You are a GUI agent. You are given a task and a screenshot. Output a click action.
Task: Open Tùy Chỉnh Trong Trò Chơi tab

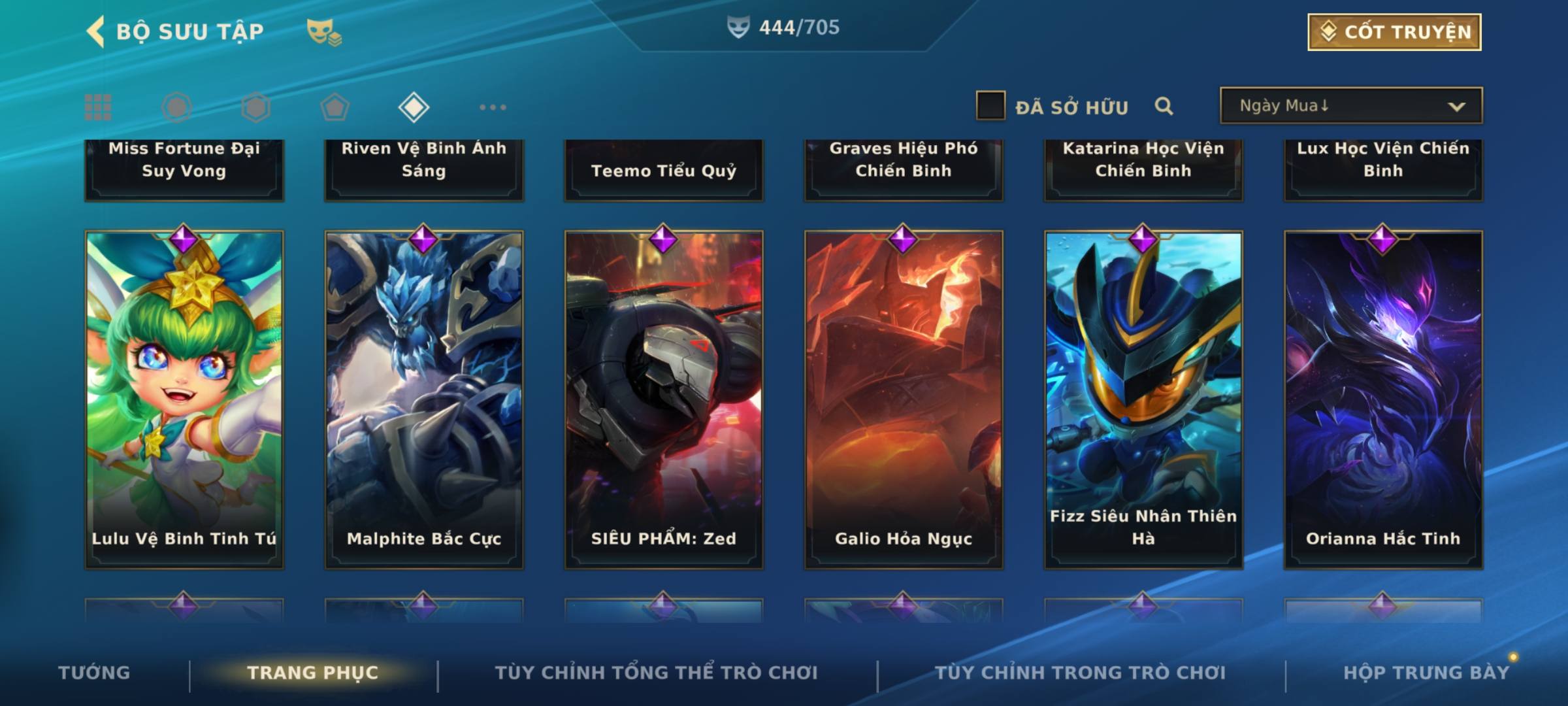click(1080, 673)
